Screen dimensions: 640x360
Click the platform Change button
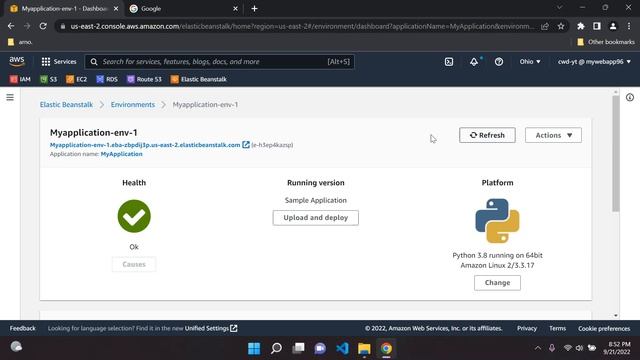click(x=497, y=282)
